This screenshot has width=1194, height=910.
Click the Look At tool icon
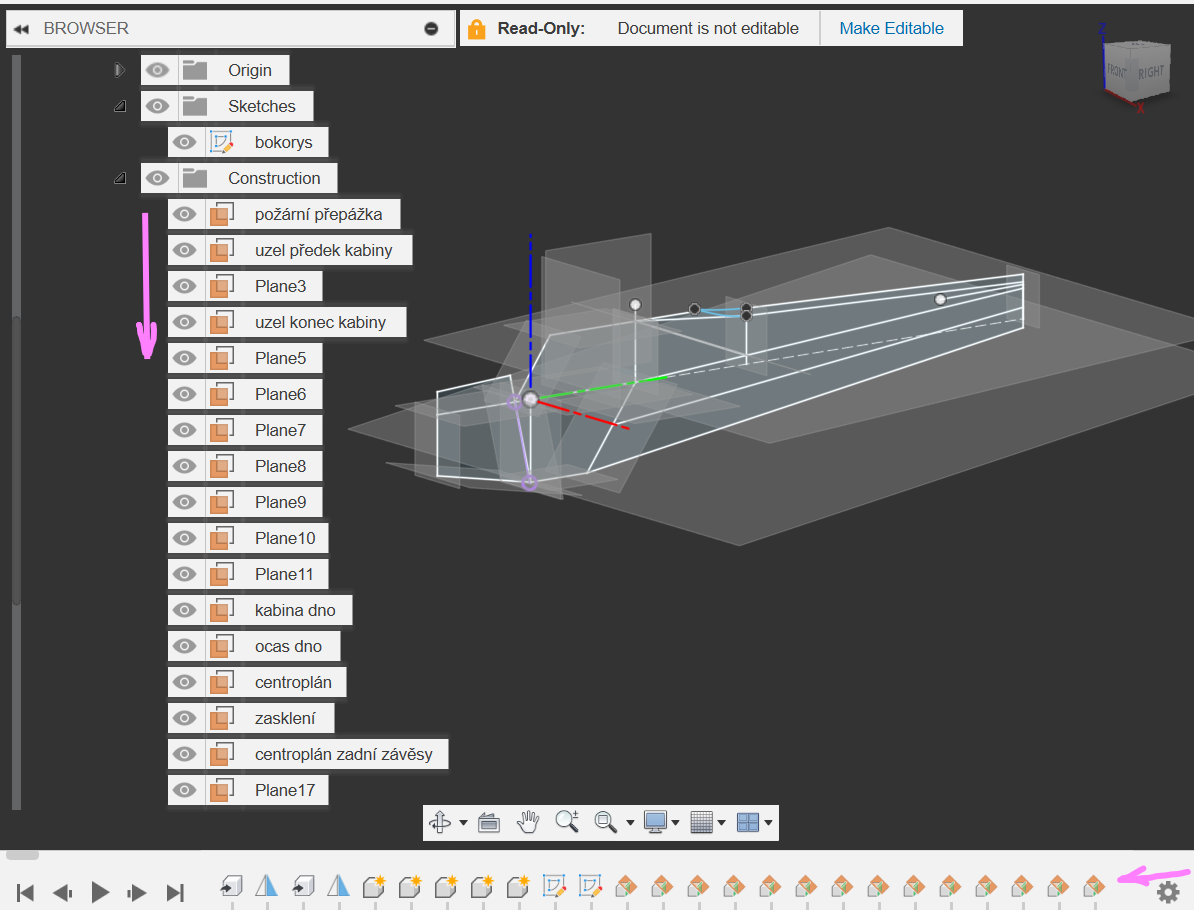coord(488,822)
